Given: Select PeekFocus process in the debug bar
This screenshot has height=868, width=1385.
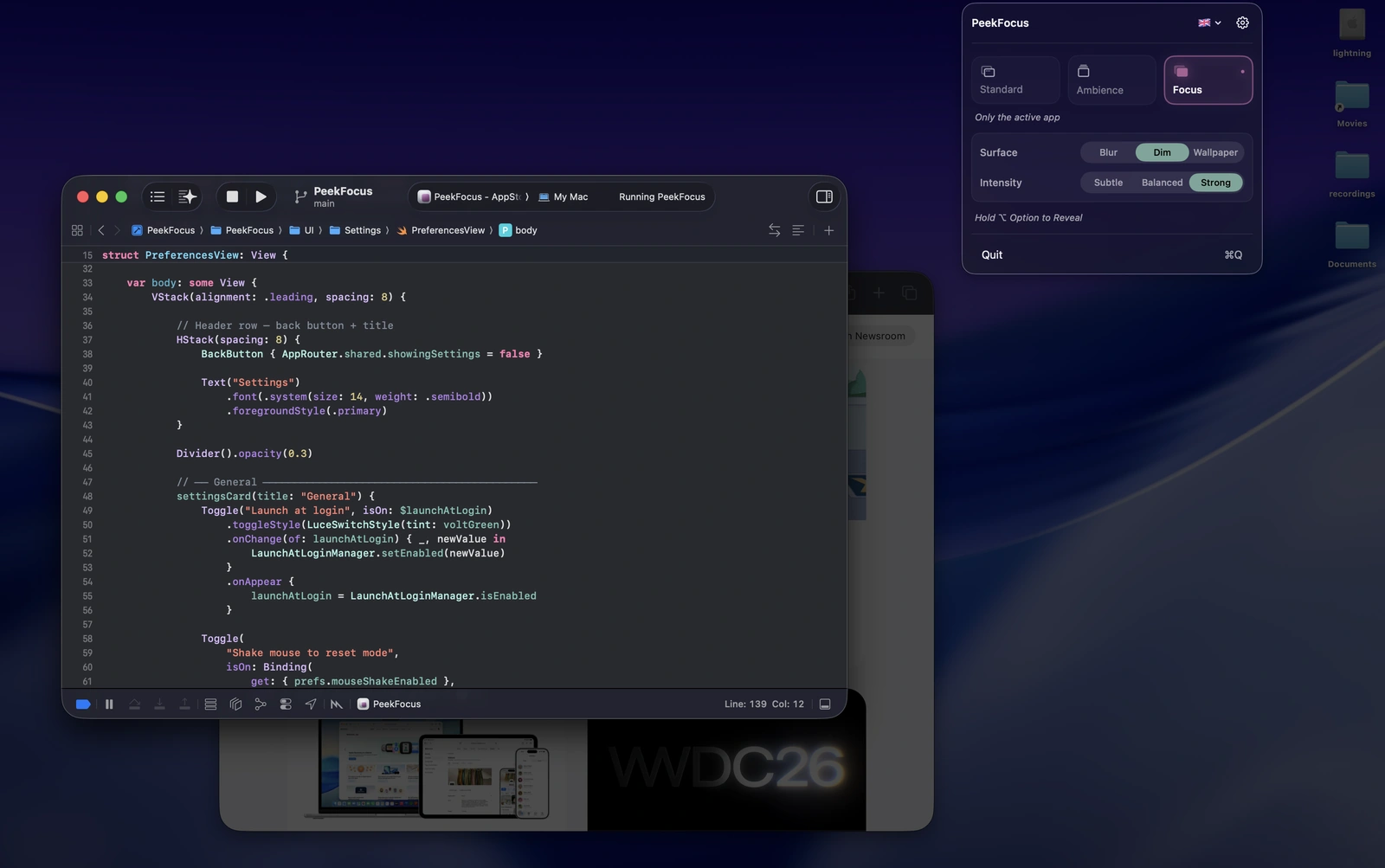Looking at the screenshot, I should coord(389,704).
